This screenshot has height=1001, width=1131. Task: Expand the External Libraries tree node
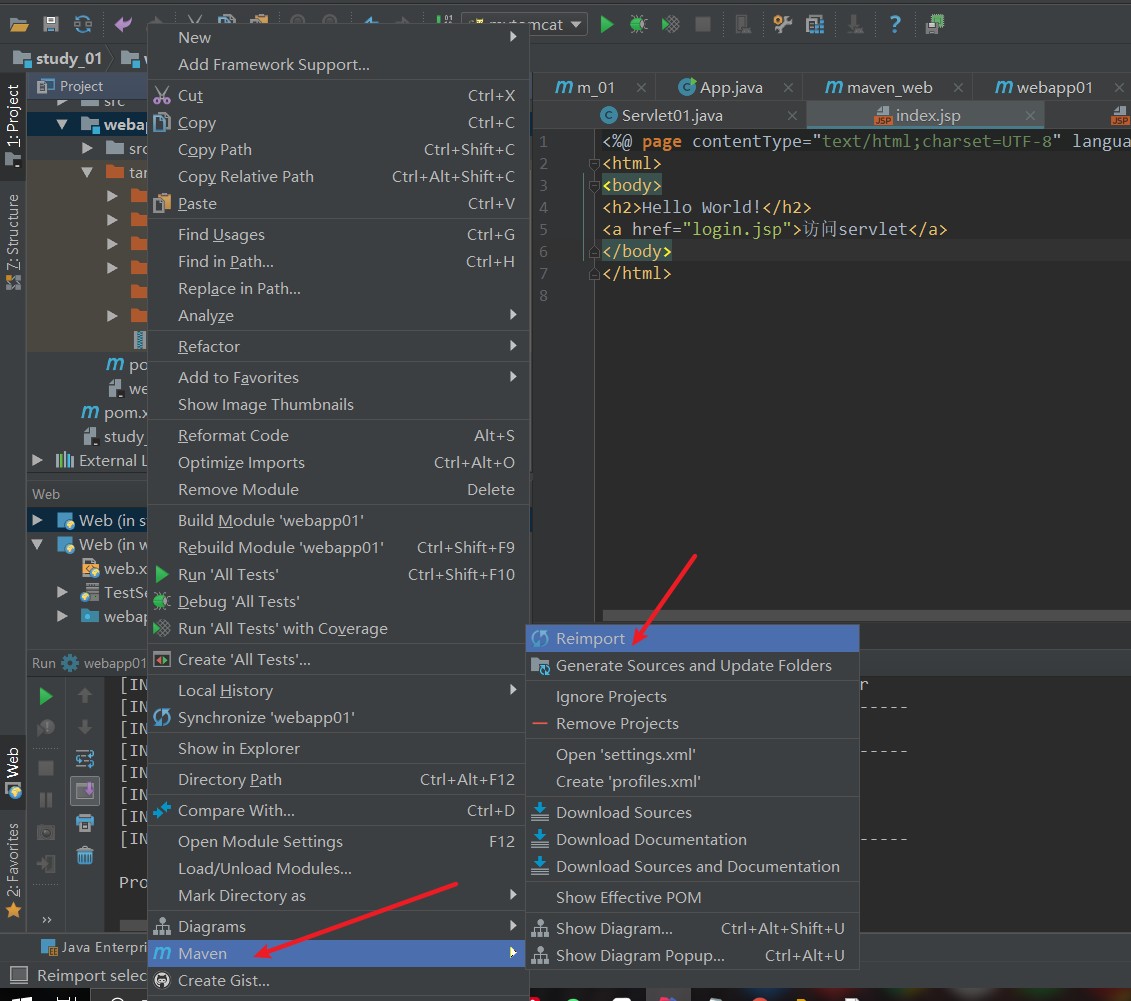tap(38, 460)
